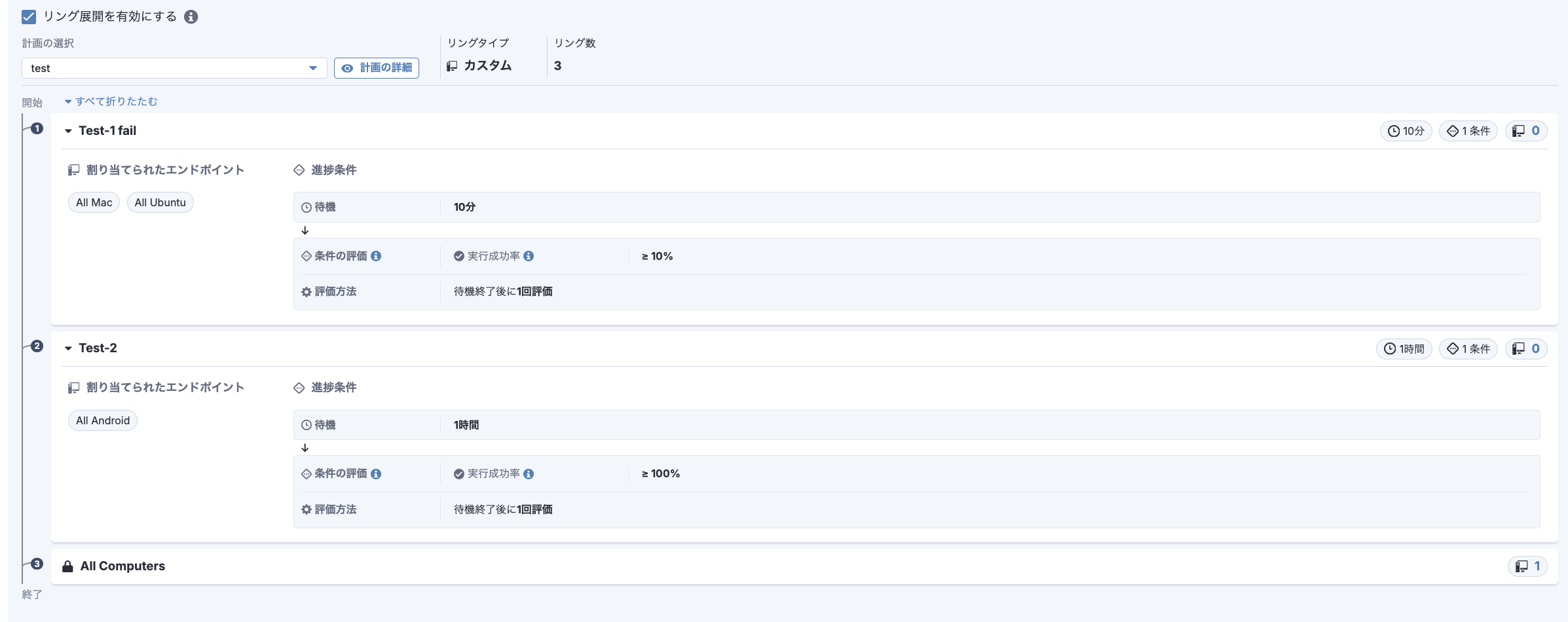1568x622 pixels.
Task: Select the All Ubuntu endpoint tag
Action: 160,203
